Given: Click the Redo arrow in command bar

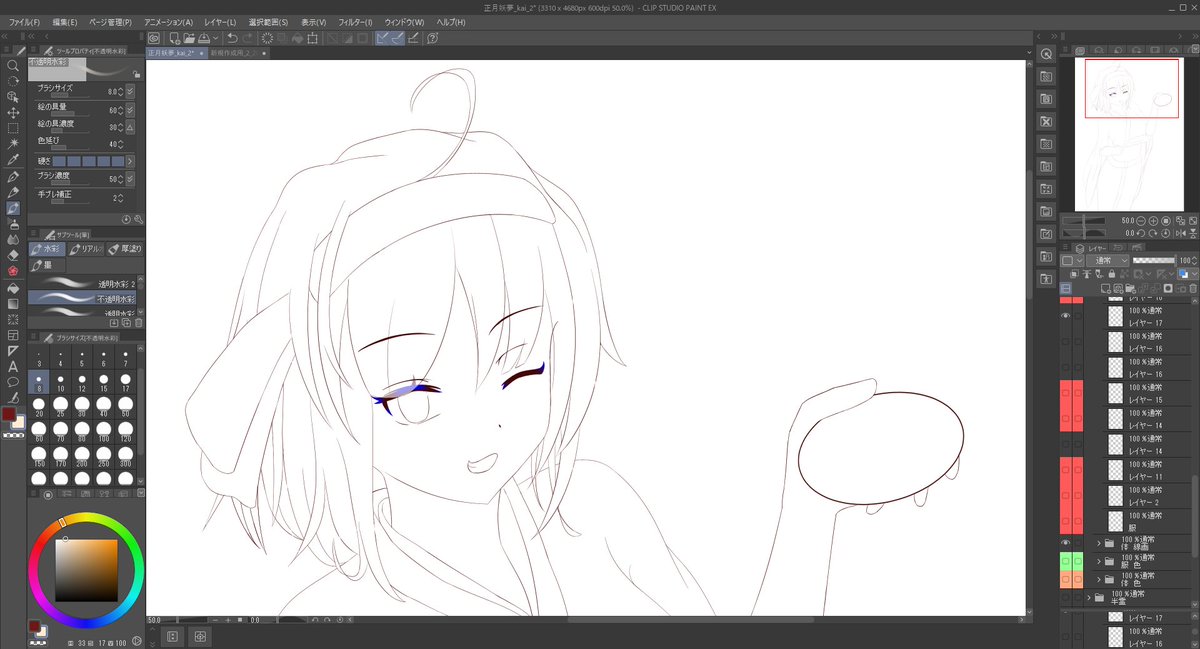Looking at the screenshot, I should (x=249, y=38).
